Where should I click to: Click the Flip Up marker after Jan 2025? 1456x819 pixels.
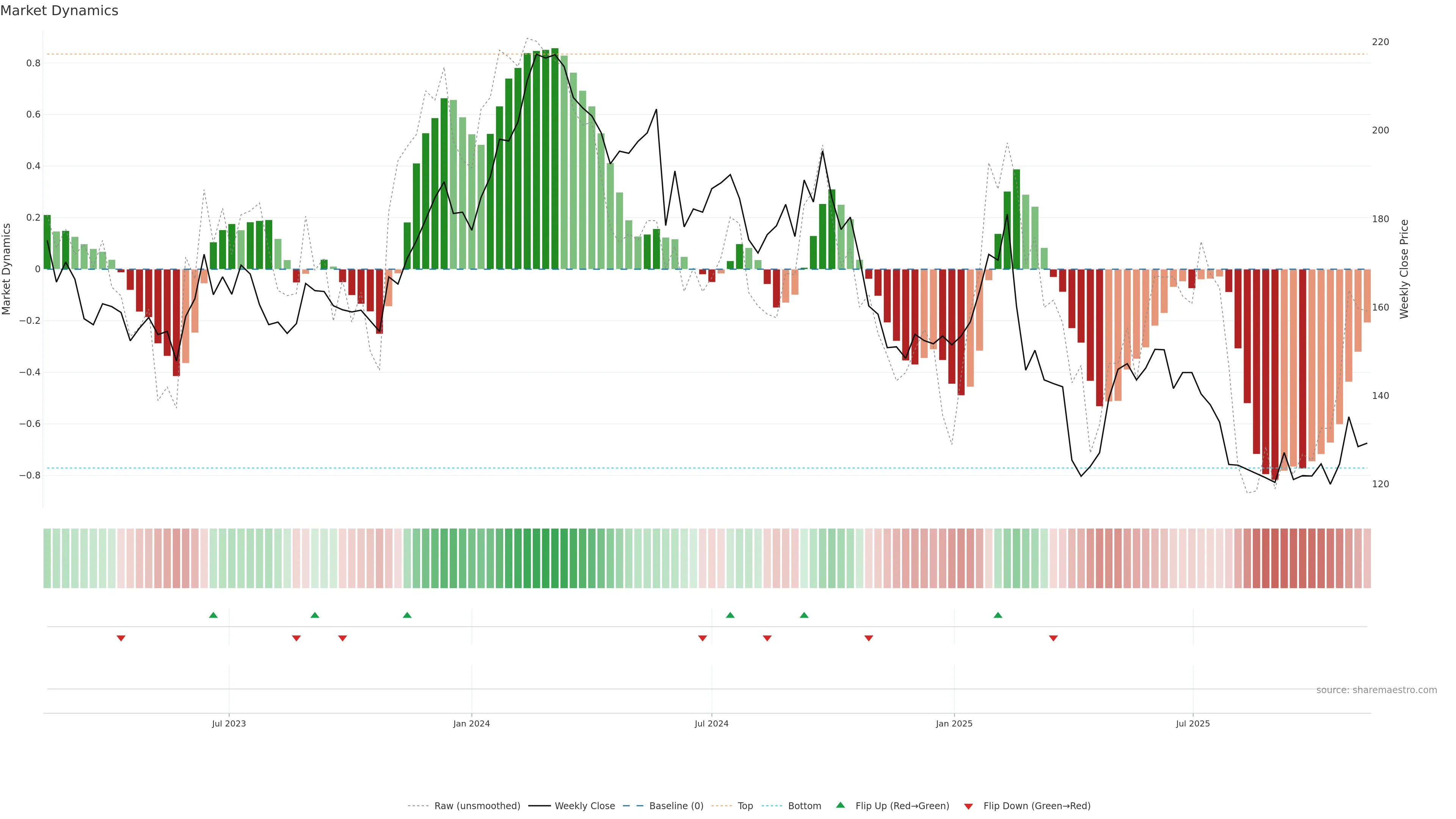pos(998,615)
